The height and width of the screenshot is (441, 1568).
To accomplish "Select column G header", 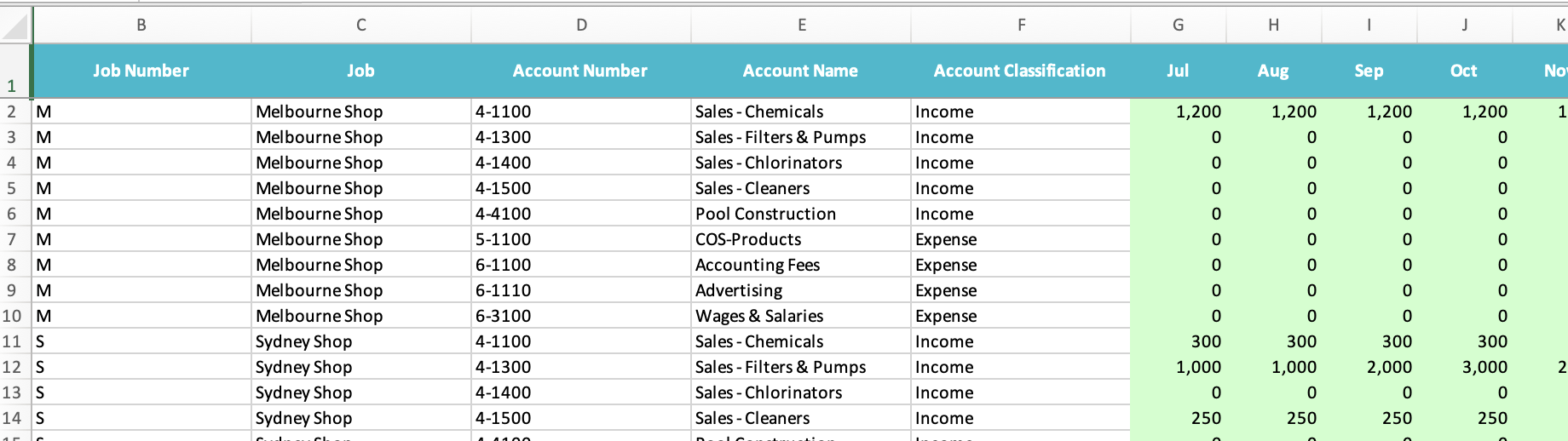I will click(1179, 26).
